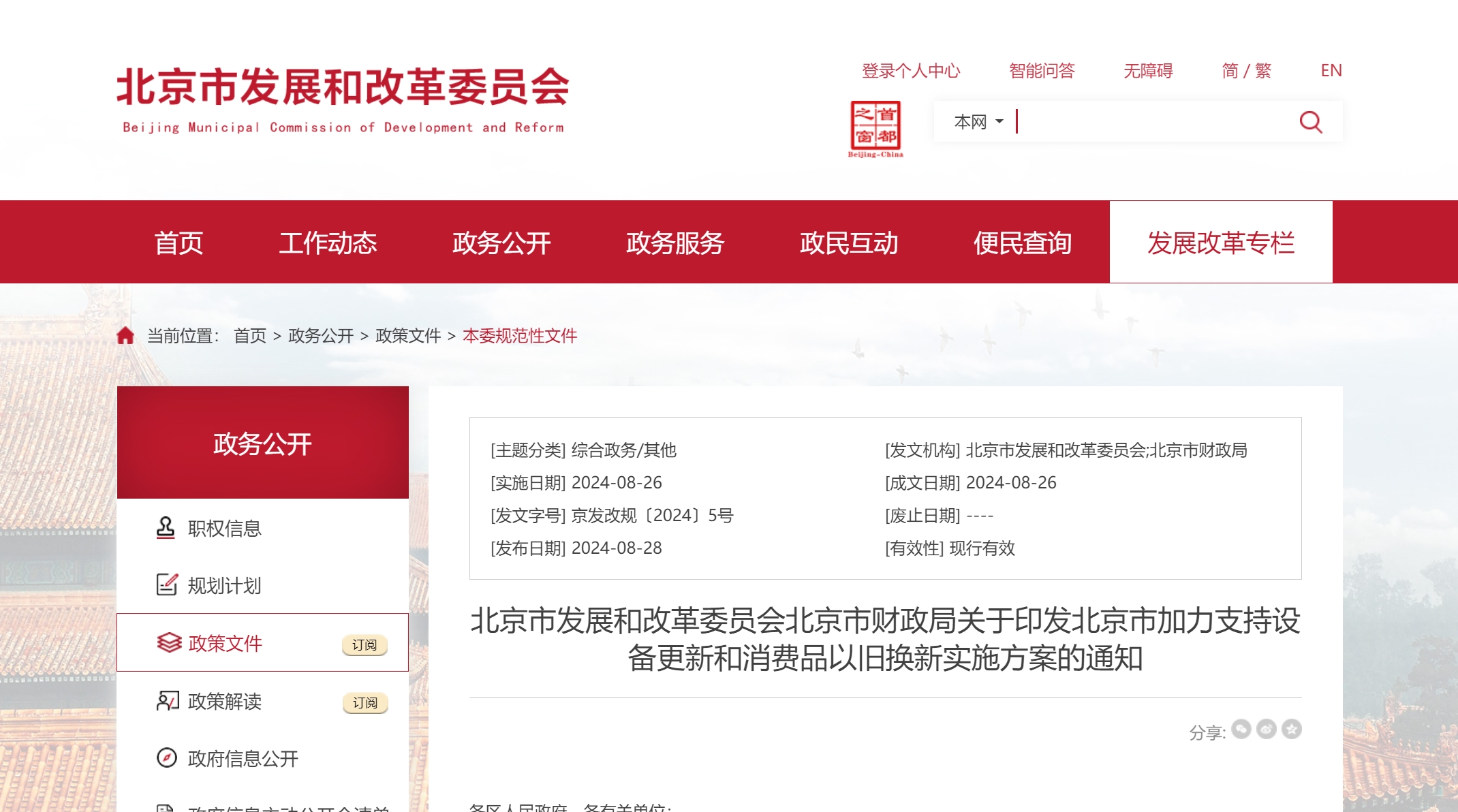1458x812 pixels.
Task: Click 政策文件 in the breadcrumb trail
Action: coord(408,336)
